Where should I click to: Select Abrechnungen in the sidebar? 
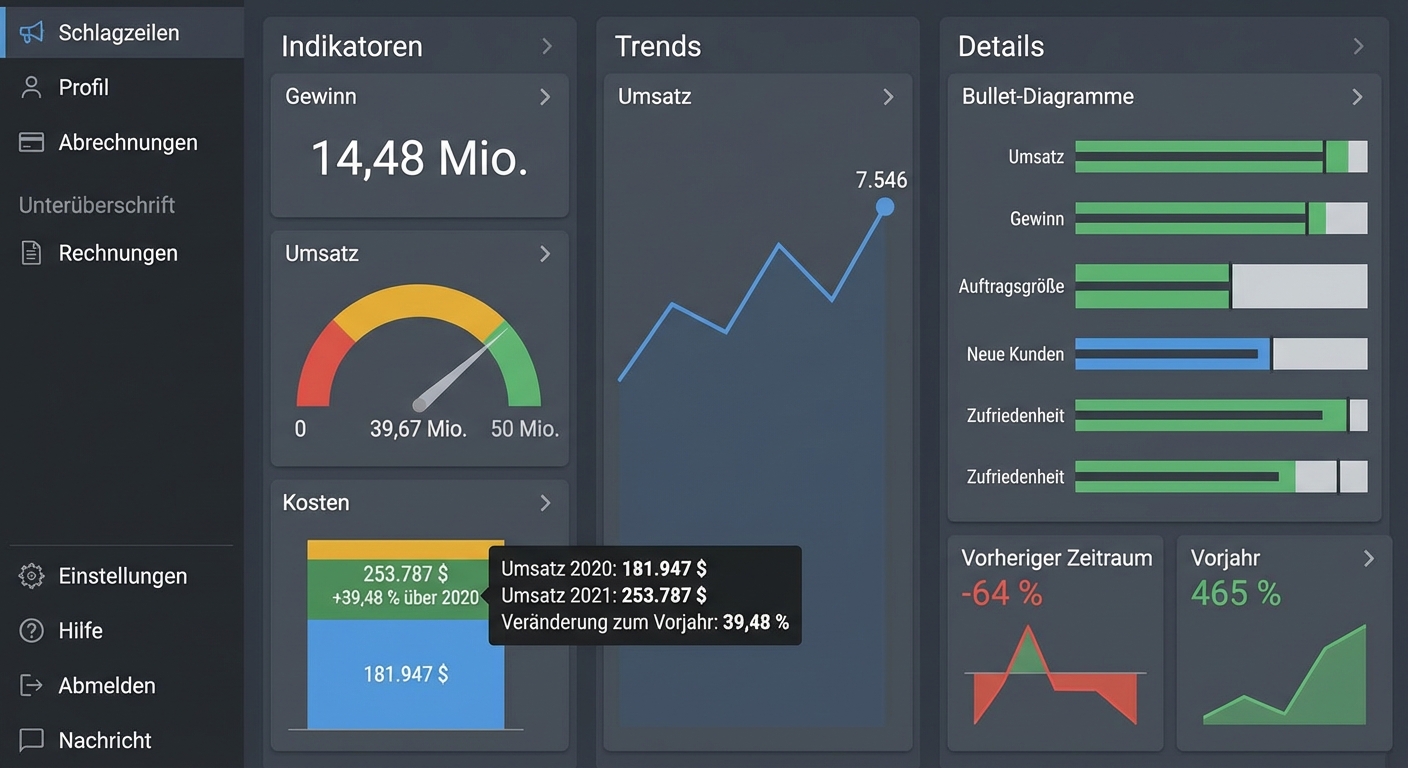[128, 143]
